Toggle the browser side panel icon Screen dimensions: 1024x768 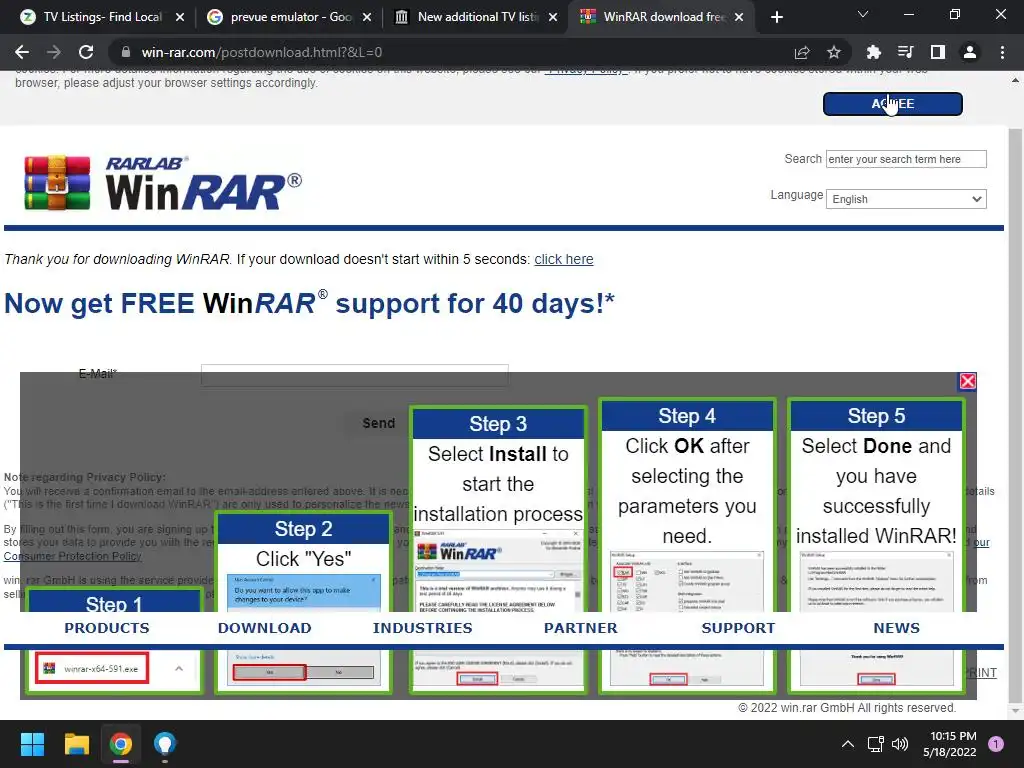tap(938, 52)
